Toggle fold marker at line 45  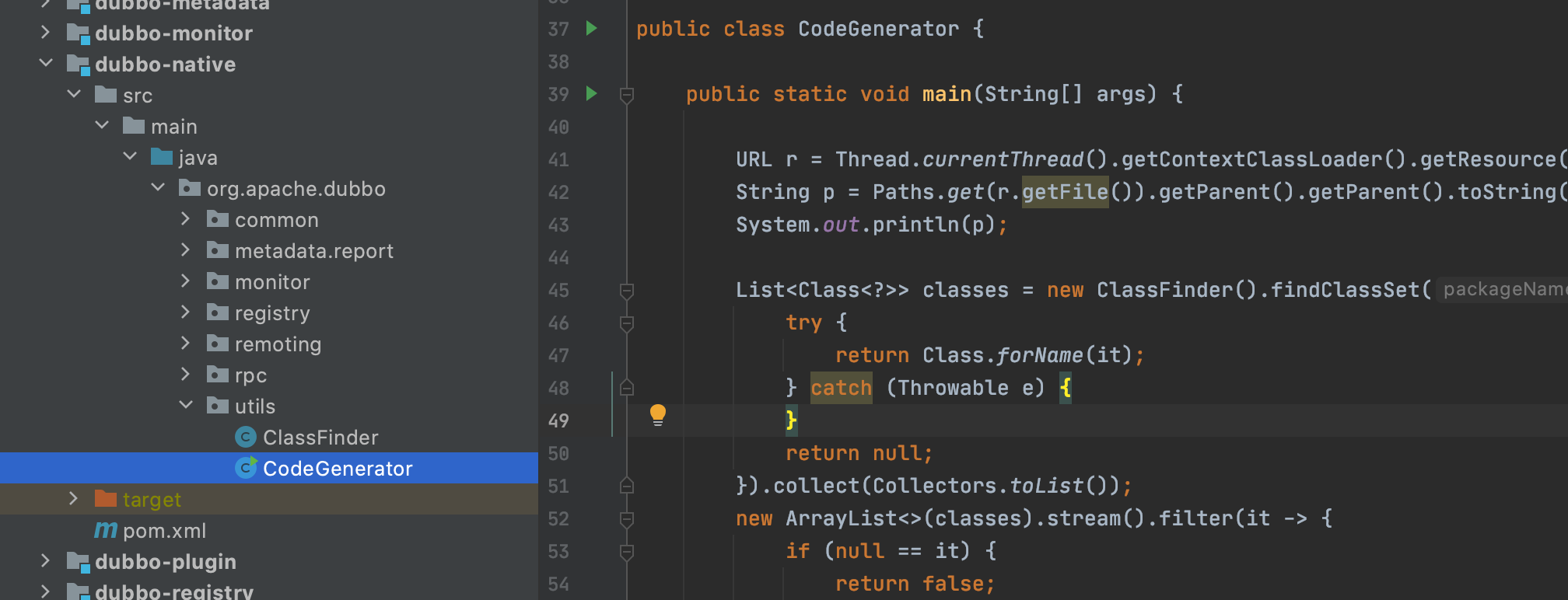pyautogui.click(x=627, y=291)
